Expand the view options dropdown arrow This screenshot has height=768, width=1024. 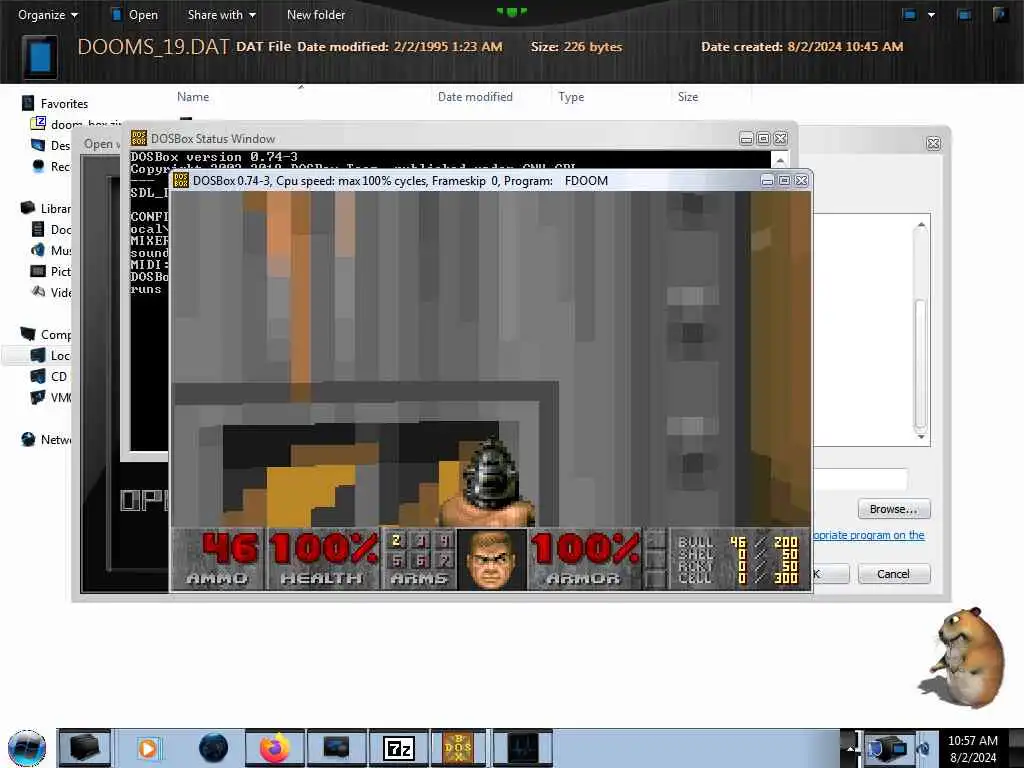click(931, 14)
